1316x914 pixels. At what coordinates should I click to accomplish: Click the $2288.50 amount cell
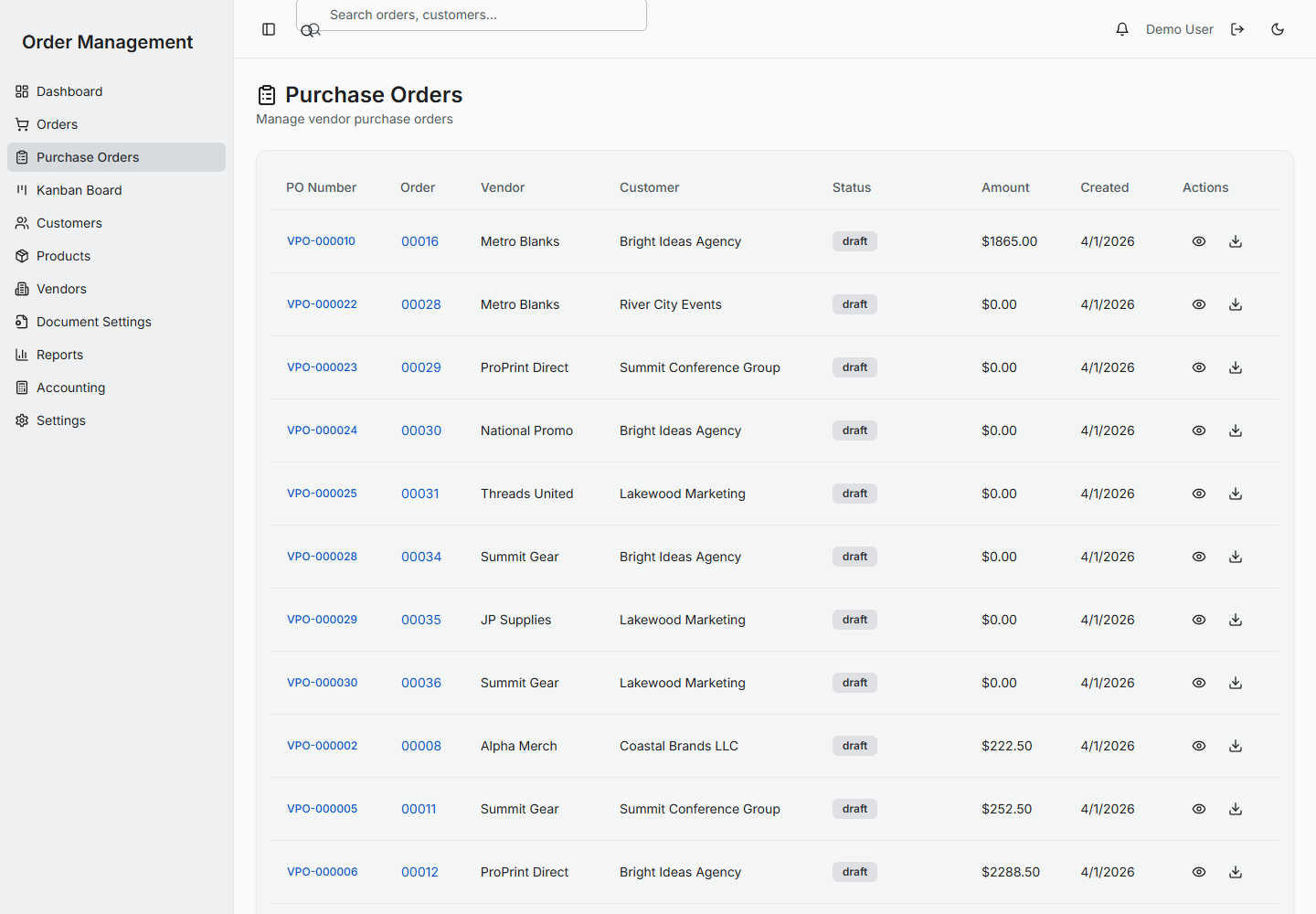coord(1011,872)
